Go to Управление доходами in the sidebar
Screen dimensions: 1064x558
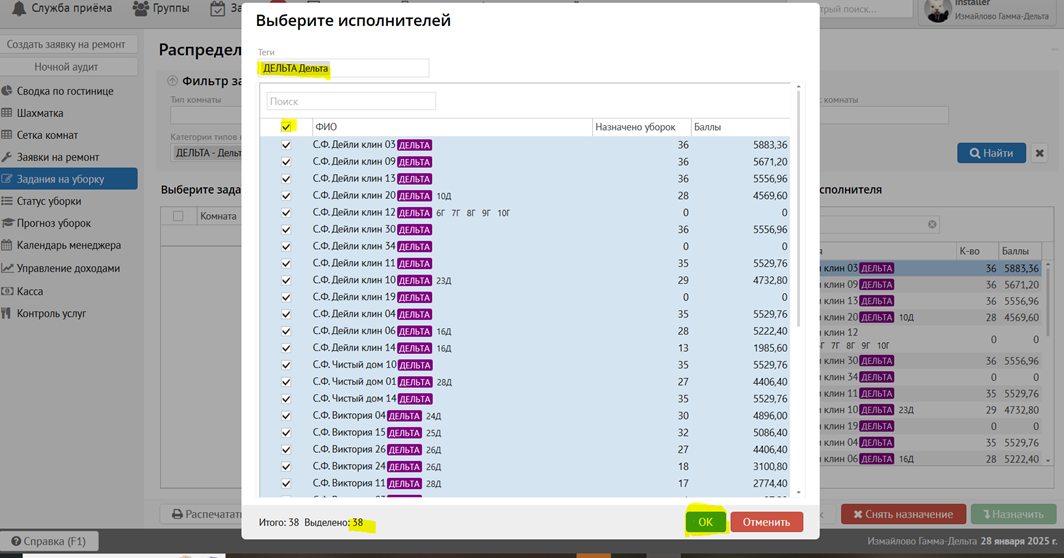(x=67, y=268)
